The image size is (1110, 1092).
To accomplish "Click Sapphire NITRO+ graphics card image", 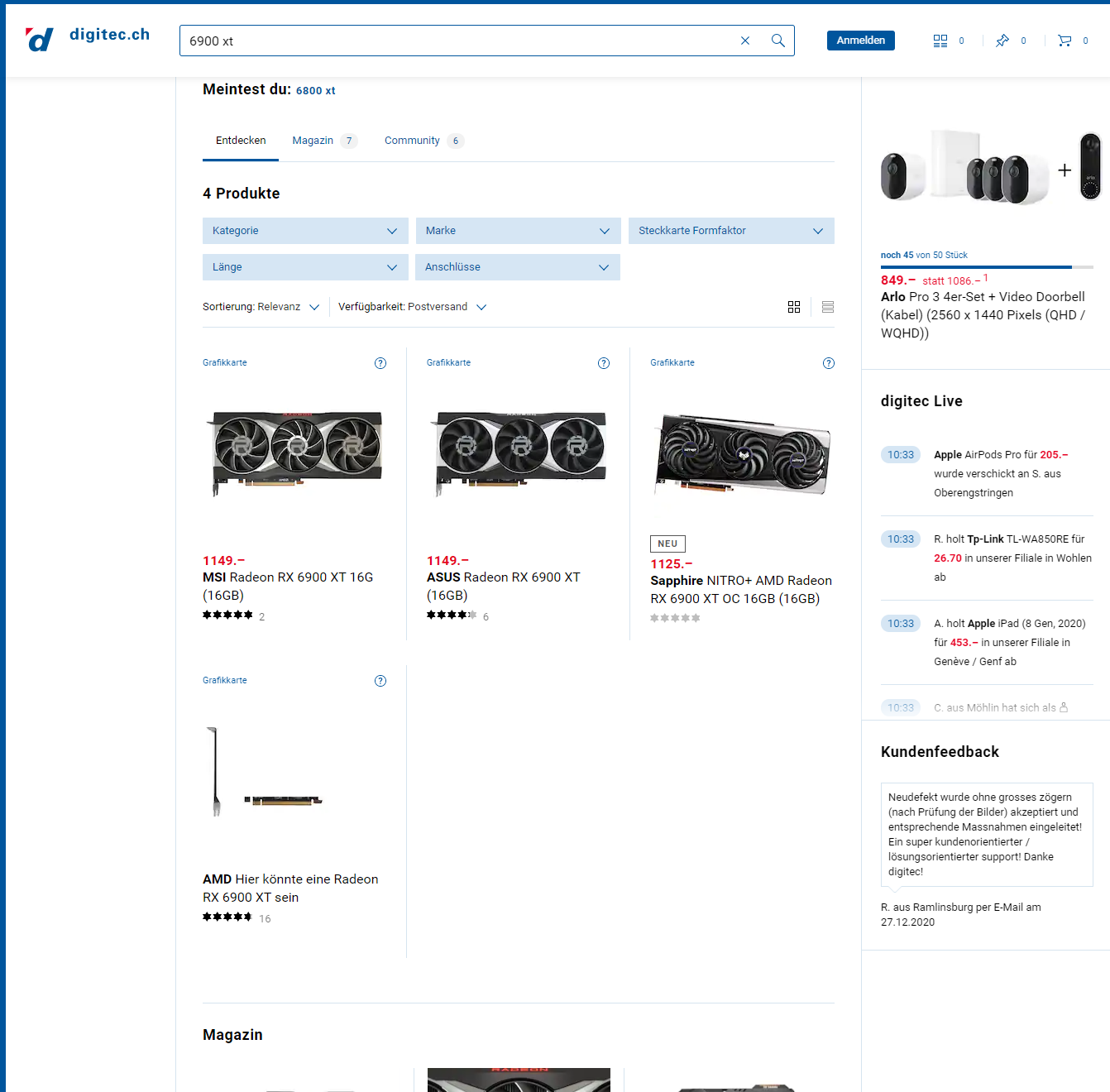I will tap(743, 453).
